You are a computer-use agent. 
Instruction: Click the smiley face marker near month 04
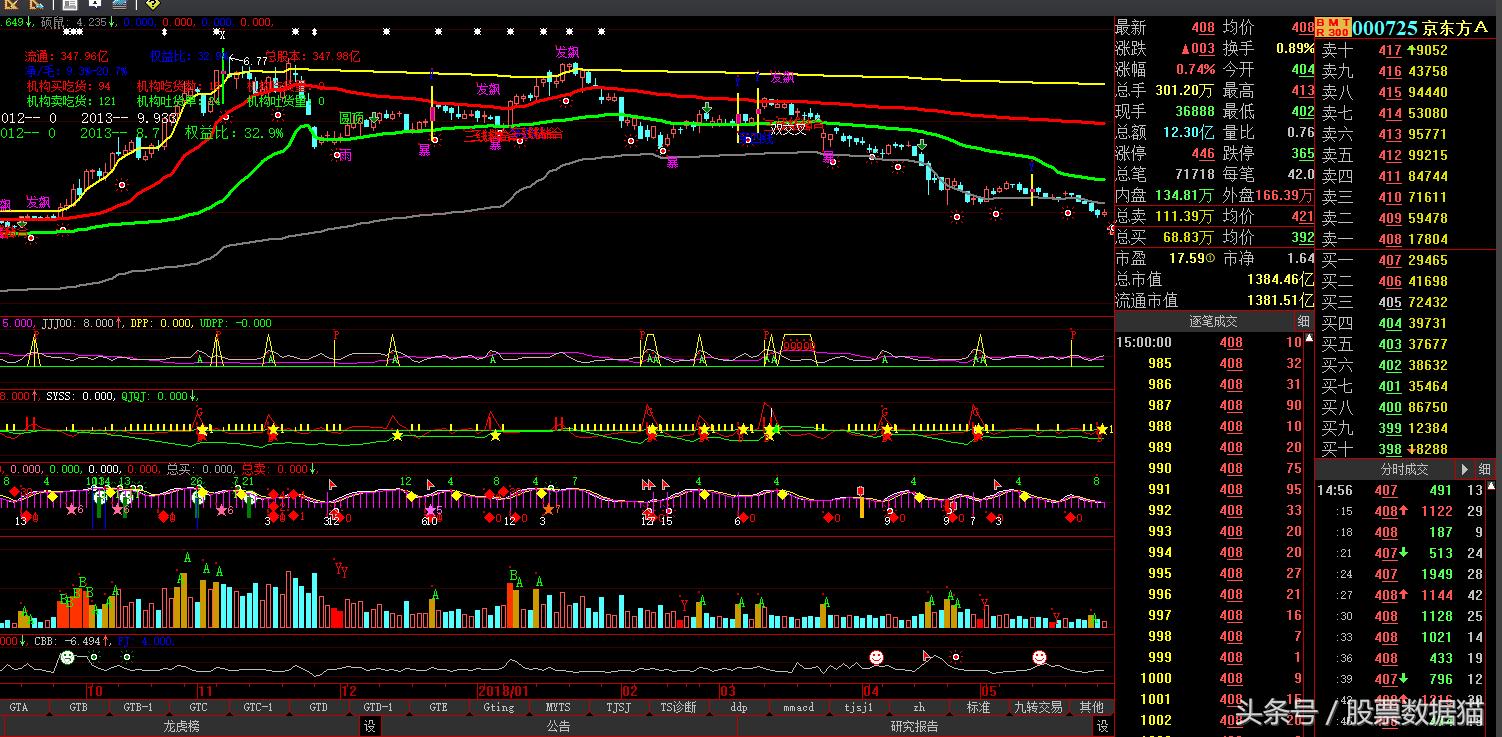[876, 657]
